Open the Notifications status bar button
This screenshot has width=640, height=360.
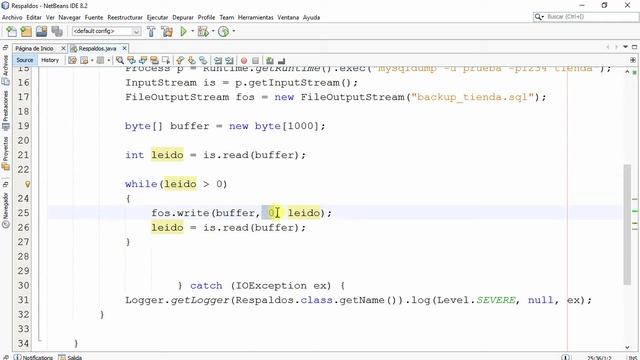point(34,357)
